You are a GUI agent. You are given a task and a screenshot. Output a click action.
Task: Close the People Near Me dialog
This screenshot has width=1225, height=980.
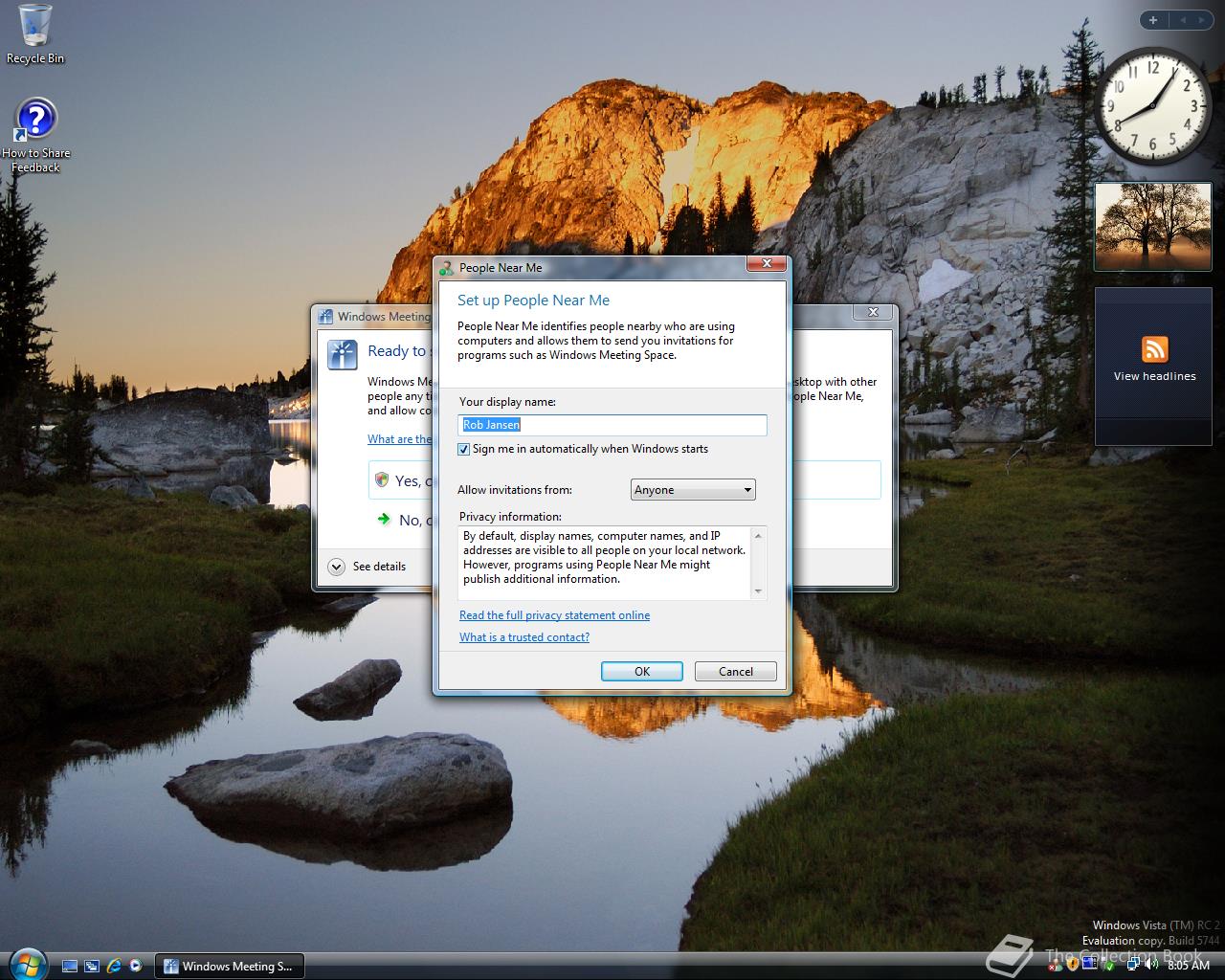767,264
